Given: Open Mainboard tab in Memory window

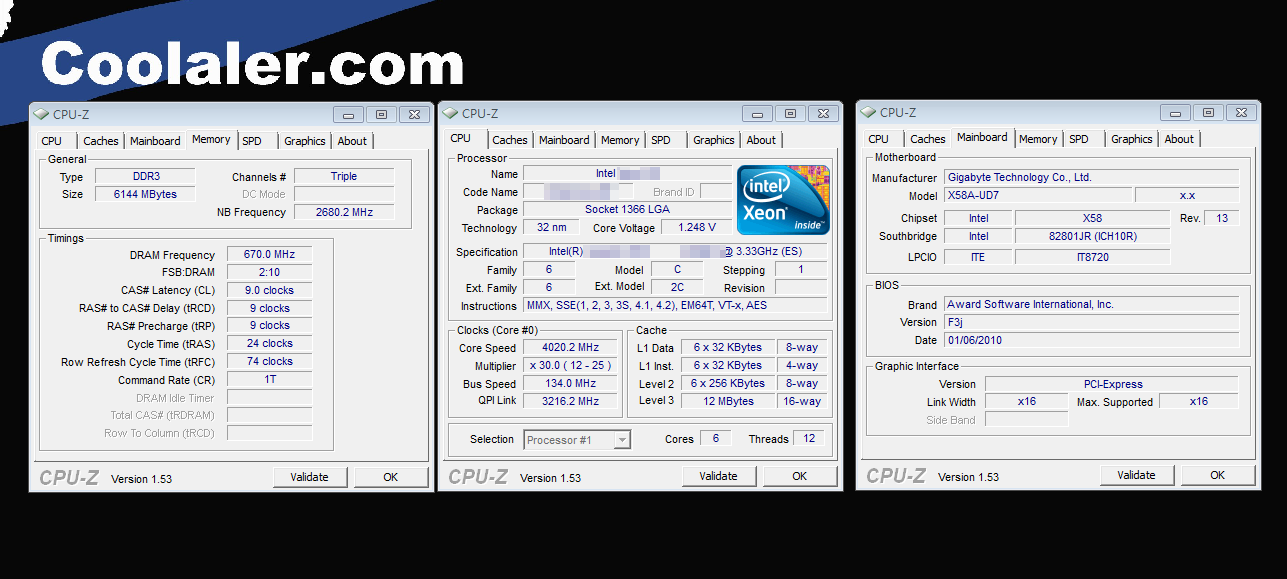Looking at the screenshot, I should [x=155, y=141].
